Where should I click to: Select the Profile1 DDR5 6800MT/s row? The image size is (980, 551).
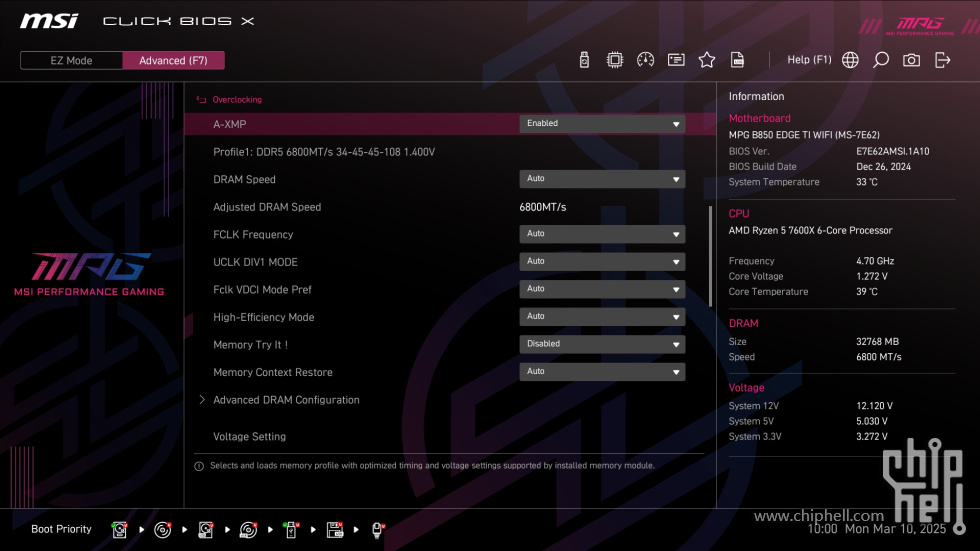tap(324, 152)
